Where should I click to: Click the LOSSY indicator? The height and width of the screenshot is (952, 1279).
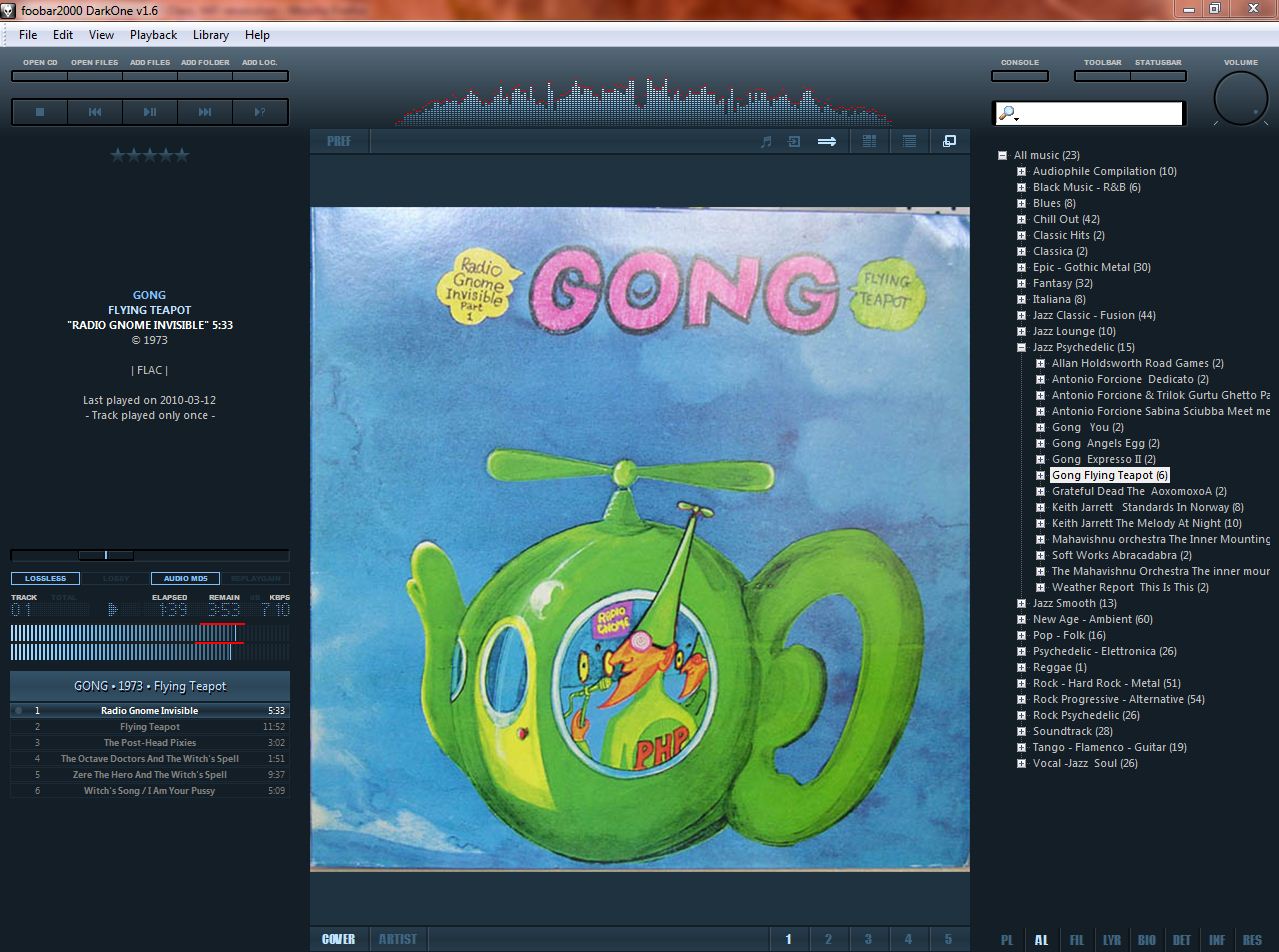click(x=115, y=578)
